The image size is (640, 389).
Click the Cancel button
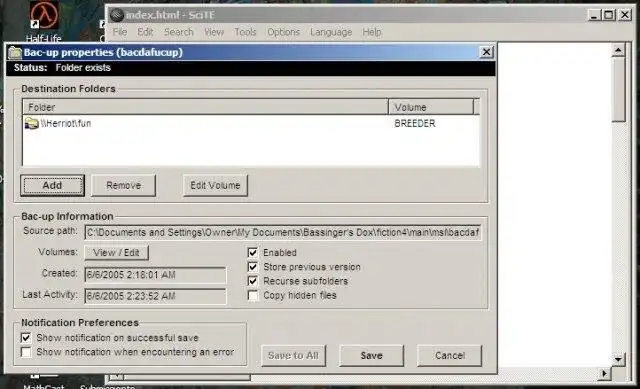[x=449, y=356]
